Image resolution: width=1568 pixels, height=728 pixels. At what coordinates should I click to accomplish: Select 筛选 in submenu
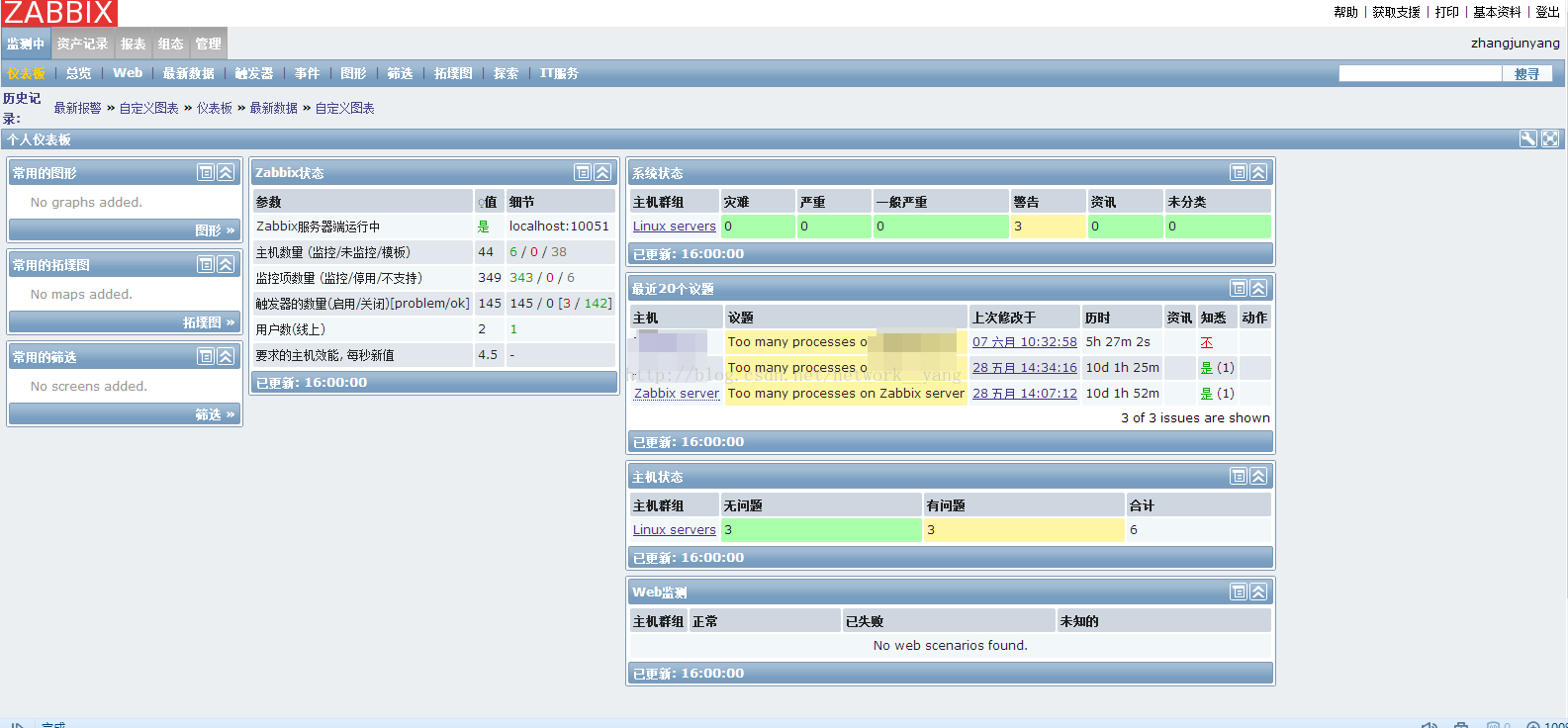401,73
